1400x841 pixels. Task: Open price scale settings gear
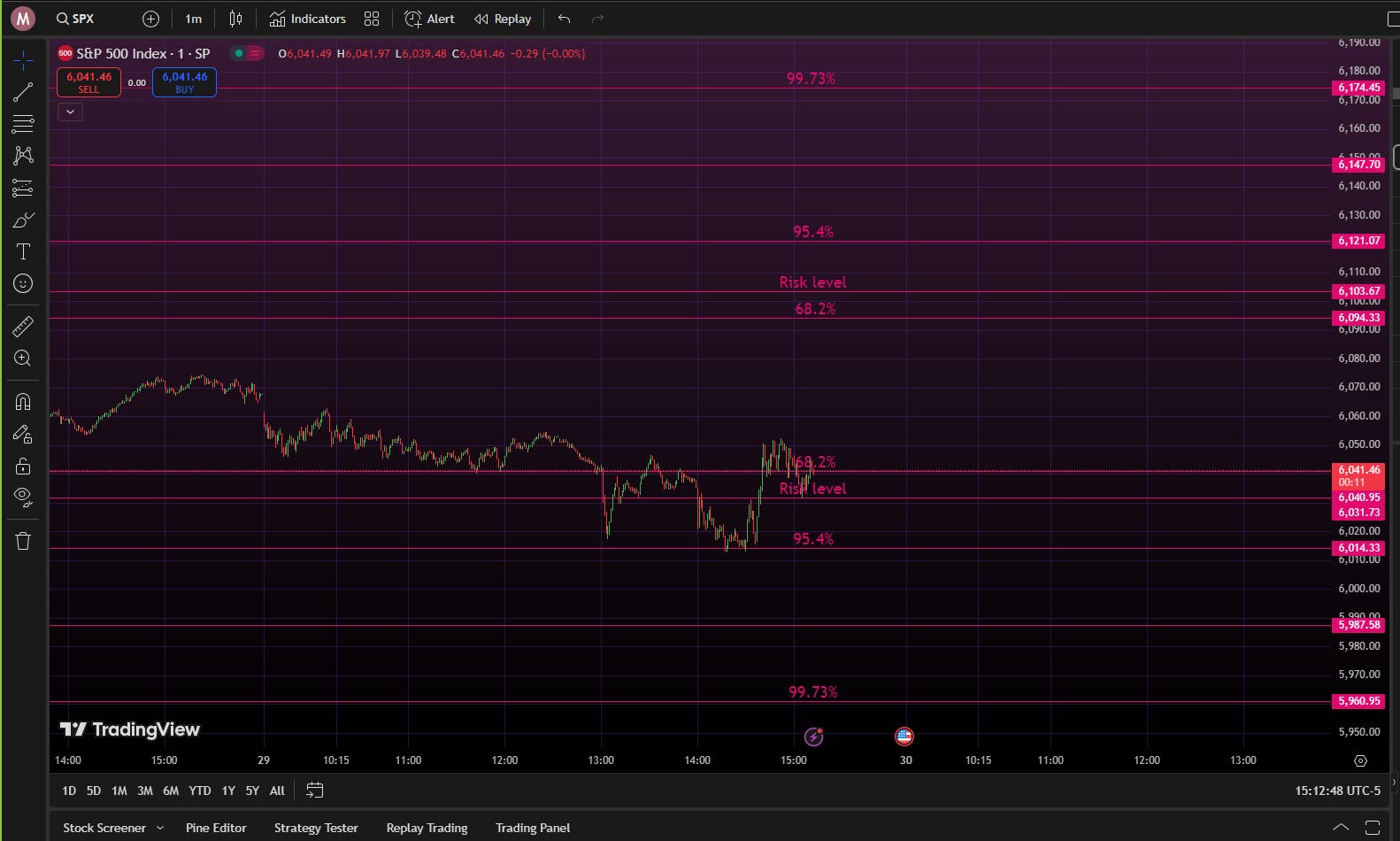[x=1360, y=760]
